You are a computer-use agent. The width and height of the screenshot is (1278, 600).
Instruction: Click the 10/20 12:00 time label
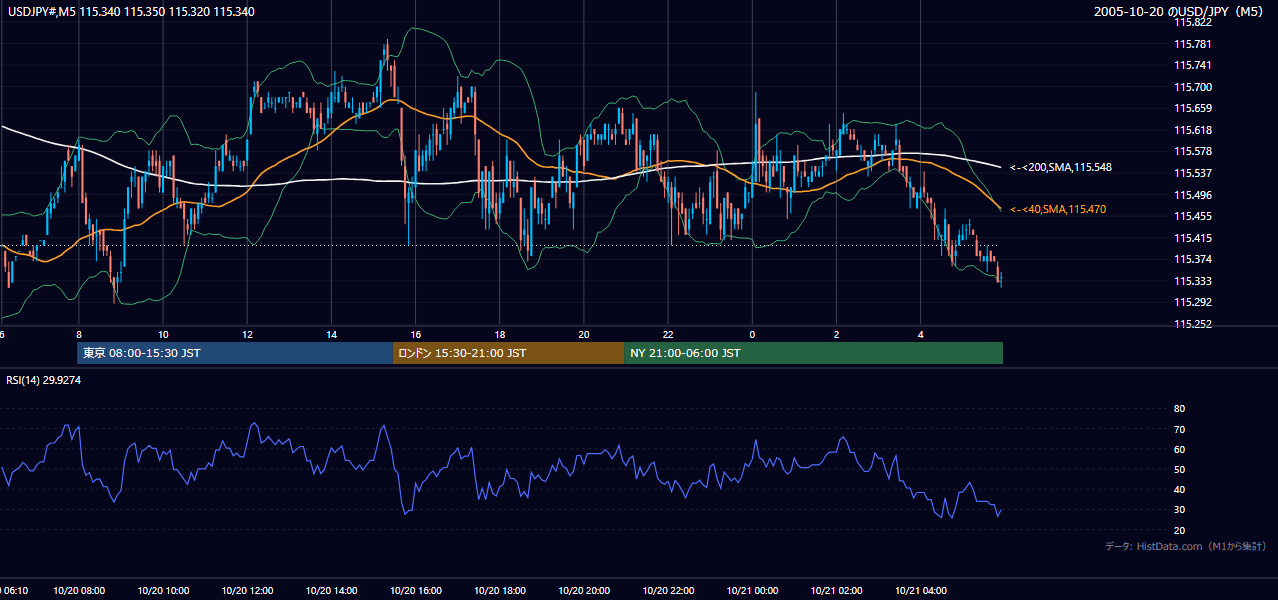click(247, 591)
